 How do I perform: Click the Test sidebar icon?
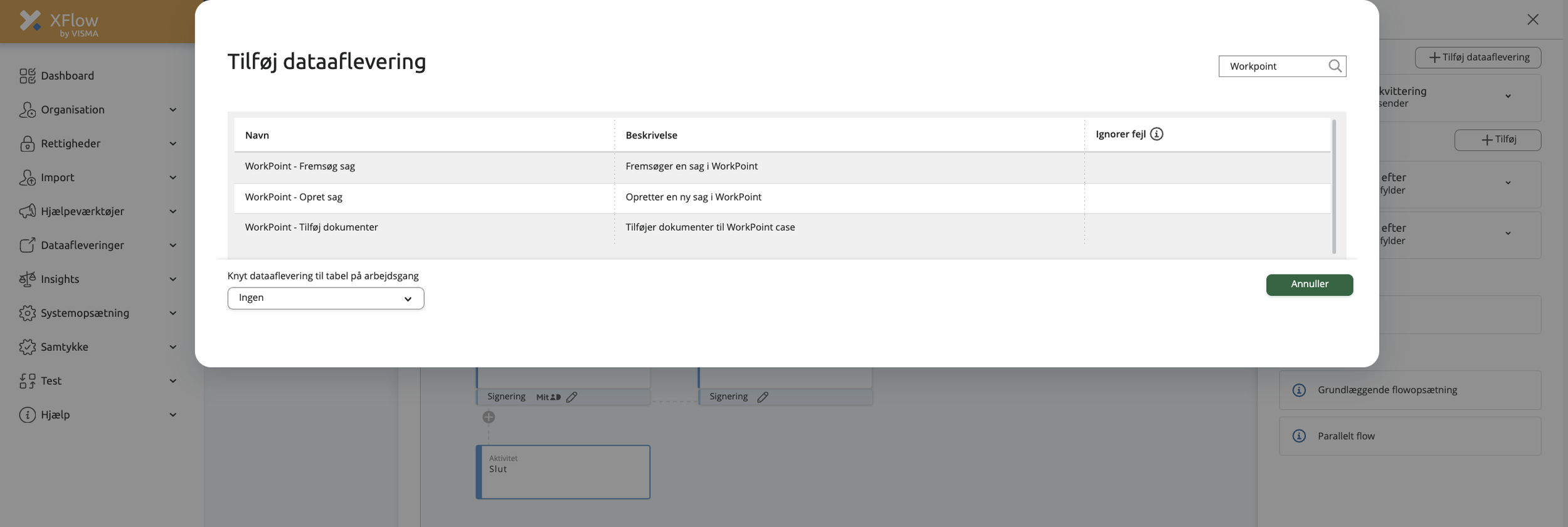pyautogui.click(x=27, y=380)
